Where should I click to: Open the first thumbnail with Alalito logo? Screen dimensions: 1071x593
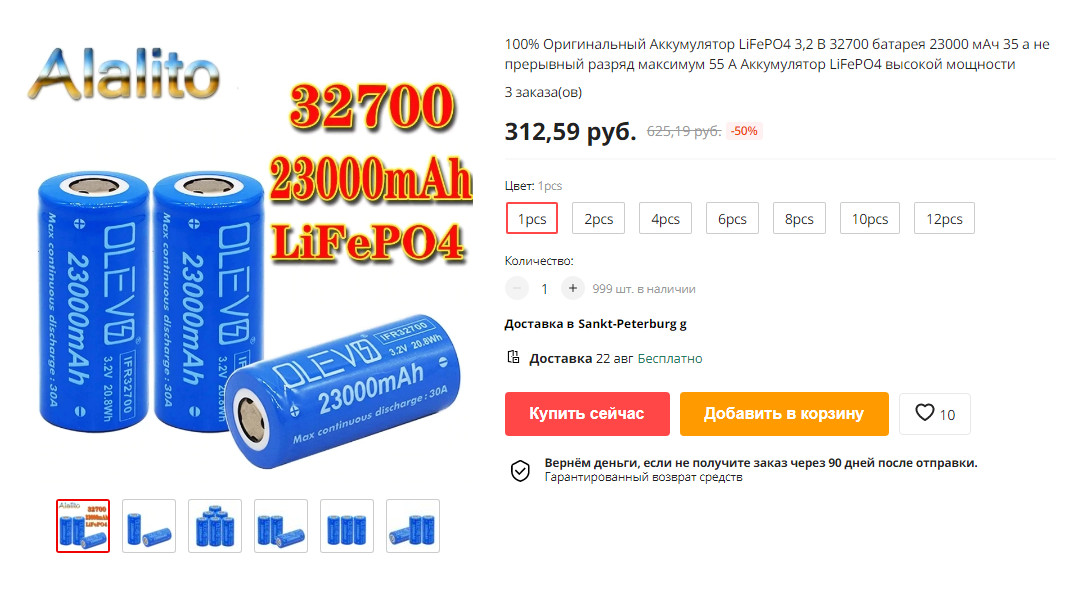pyautogui.click(x=83, y=525)
